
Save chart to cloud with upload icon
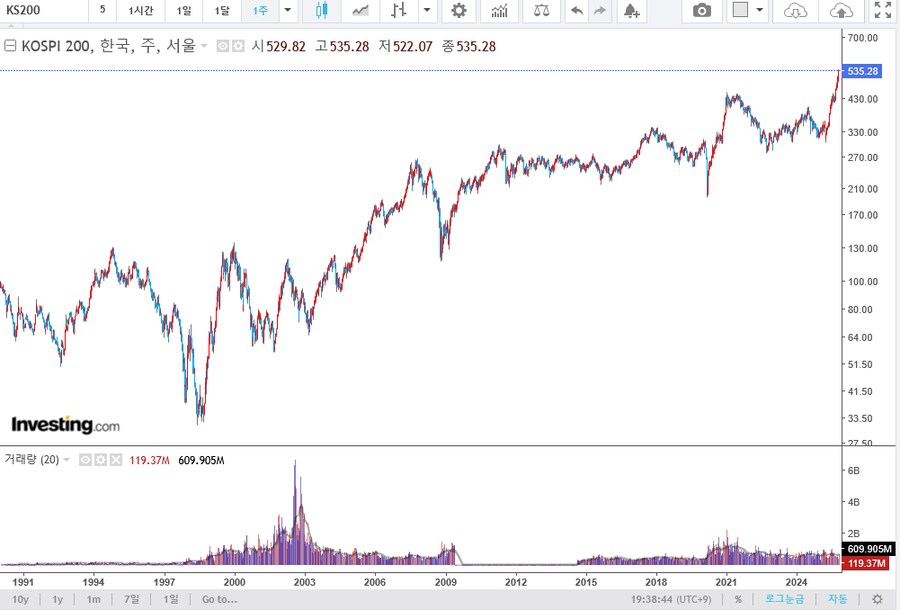click(x=842, y=10)
